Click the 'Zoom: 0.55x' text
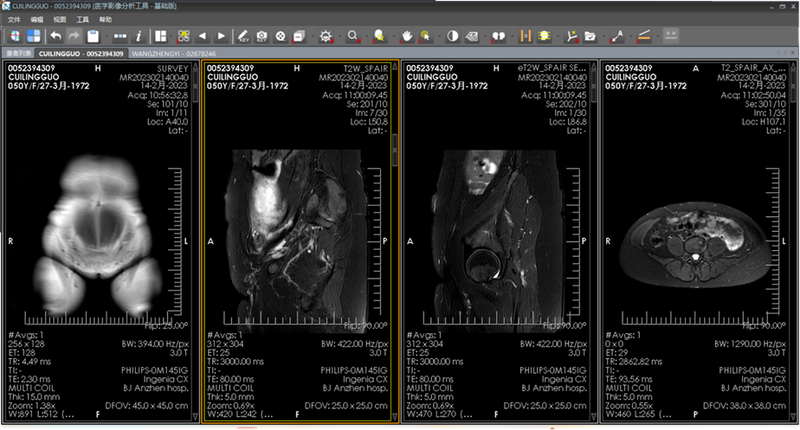 click(x=629, y=406)
